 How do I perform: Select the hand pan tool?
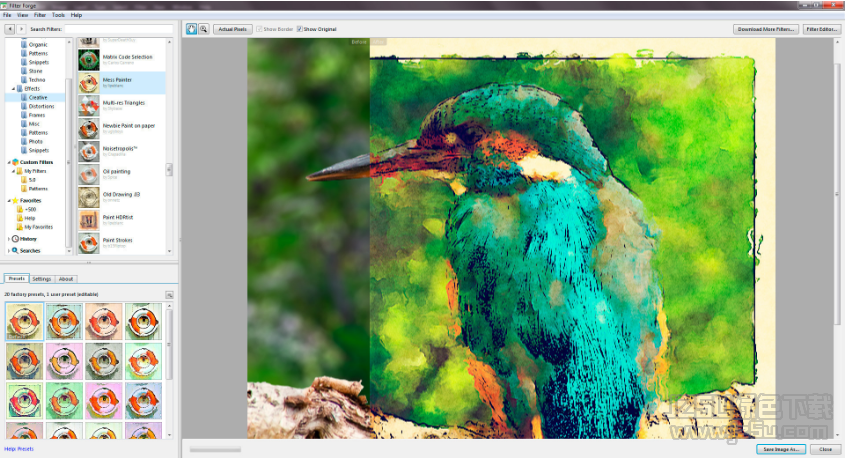[x=192, y=29]
